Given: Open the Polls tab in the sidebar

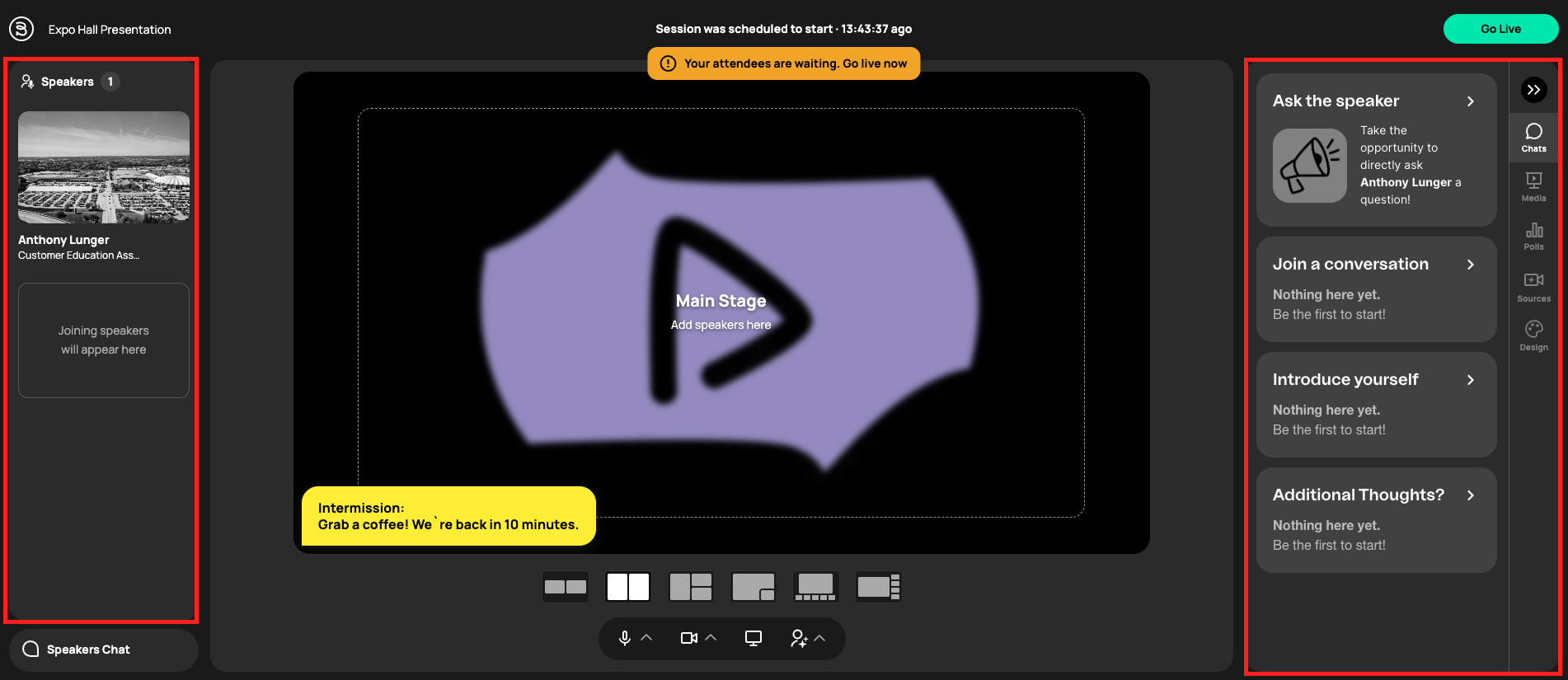Looking at the screenshot, I should pyautogui.click(x=1533, y=236).
